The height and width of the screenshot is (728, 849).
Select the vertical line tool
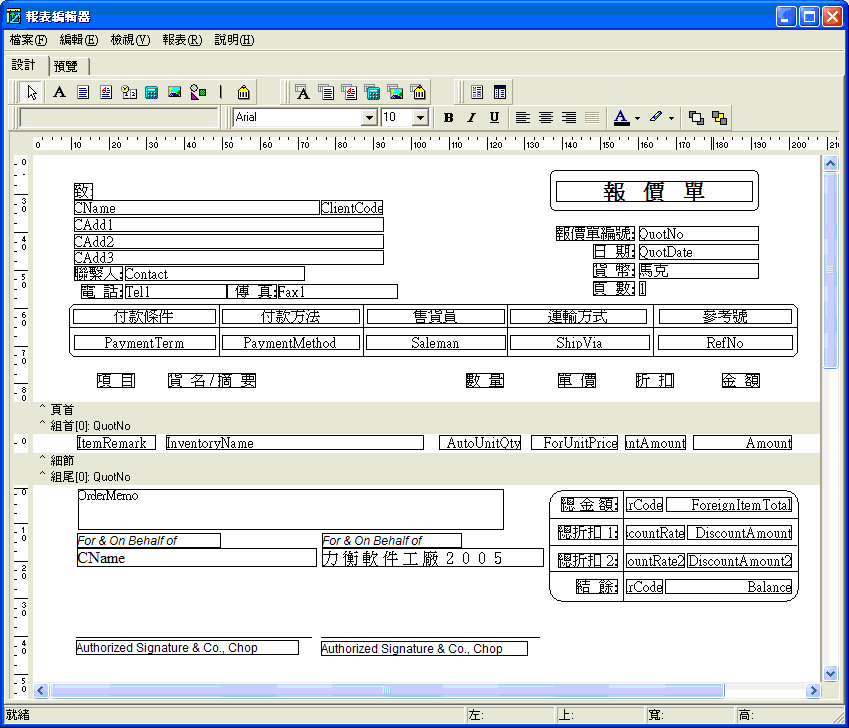[x=221, y=93]
